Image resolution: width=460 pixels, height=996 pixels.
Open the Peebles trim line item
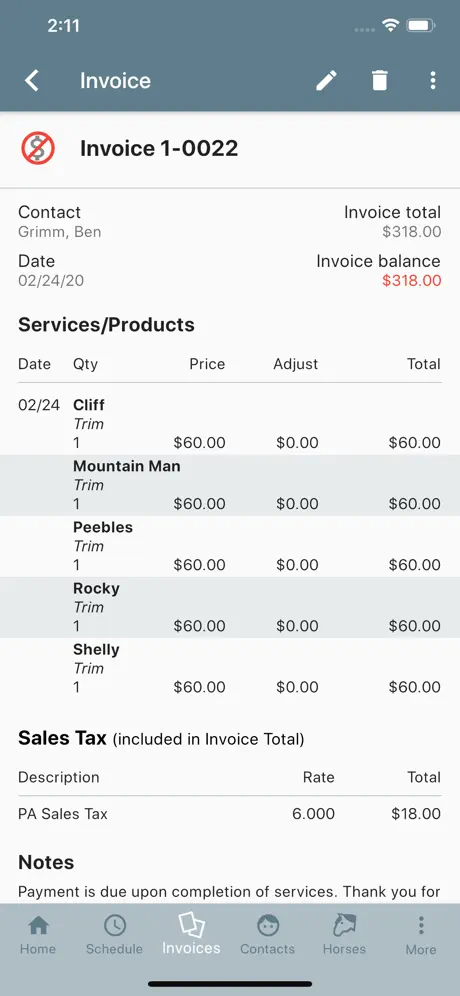click(230, 546)
